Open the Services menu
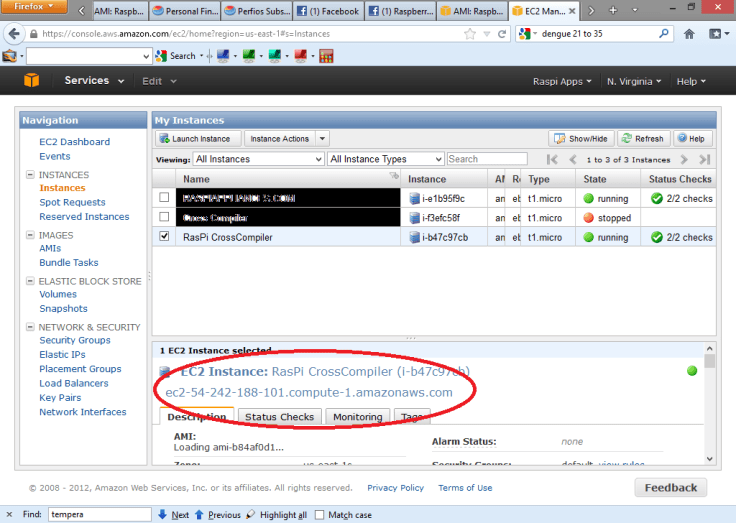This screenshot has width=736, height=523. pos(94,81)
